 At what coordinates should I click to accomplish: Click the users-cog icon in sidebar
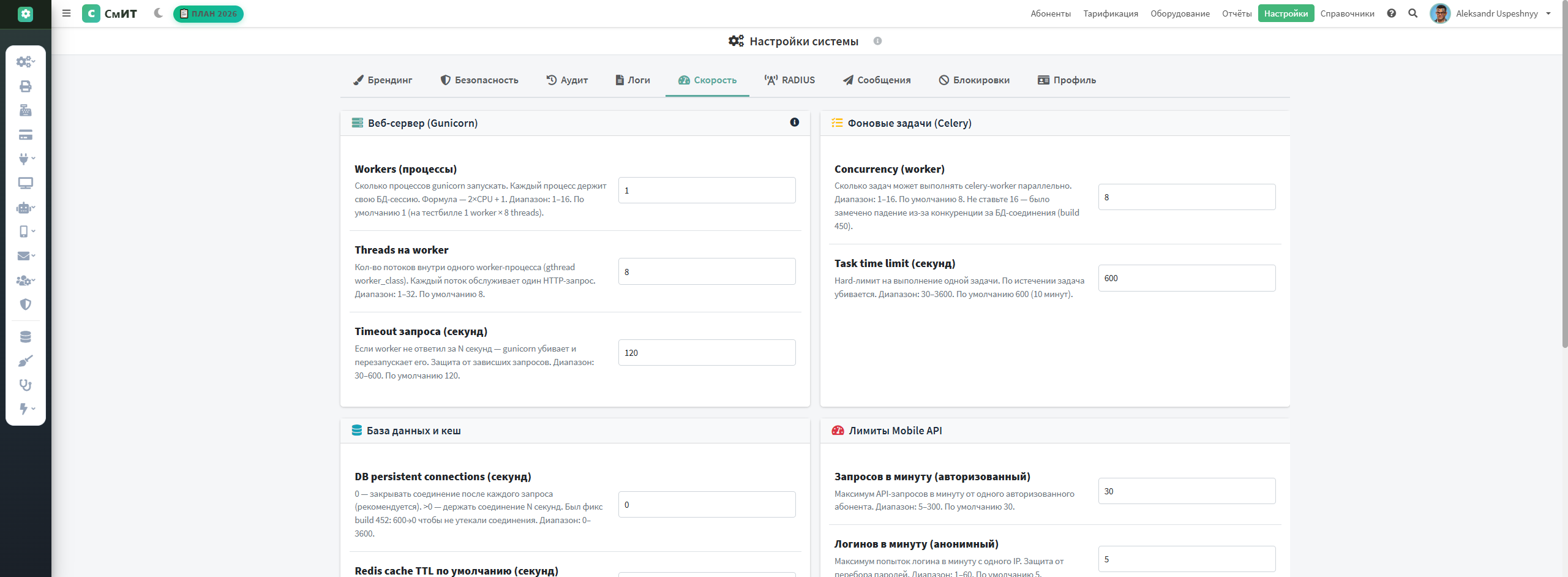[25, 281]
